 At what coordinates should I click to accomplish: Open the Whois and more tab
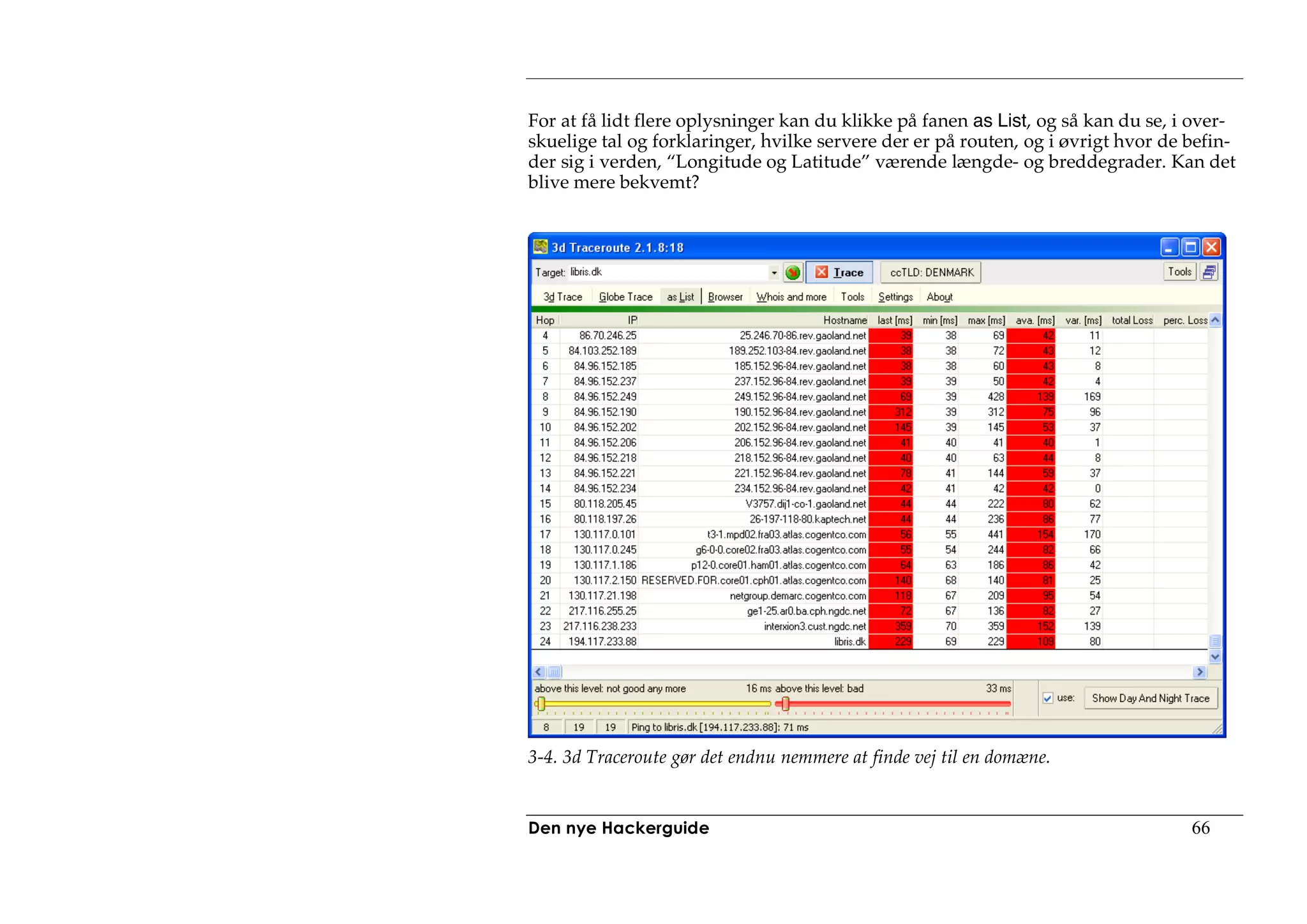coord(791,297)
